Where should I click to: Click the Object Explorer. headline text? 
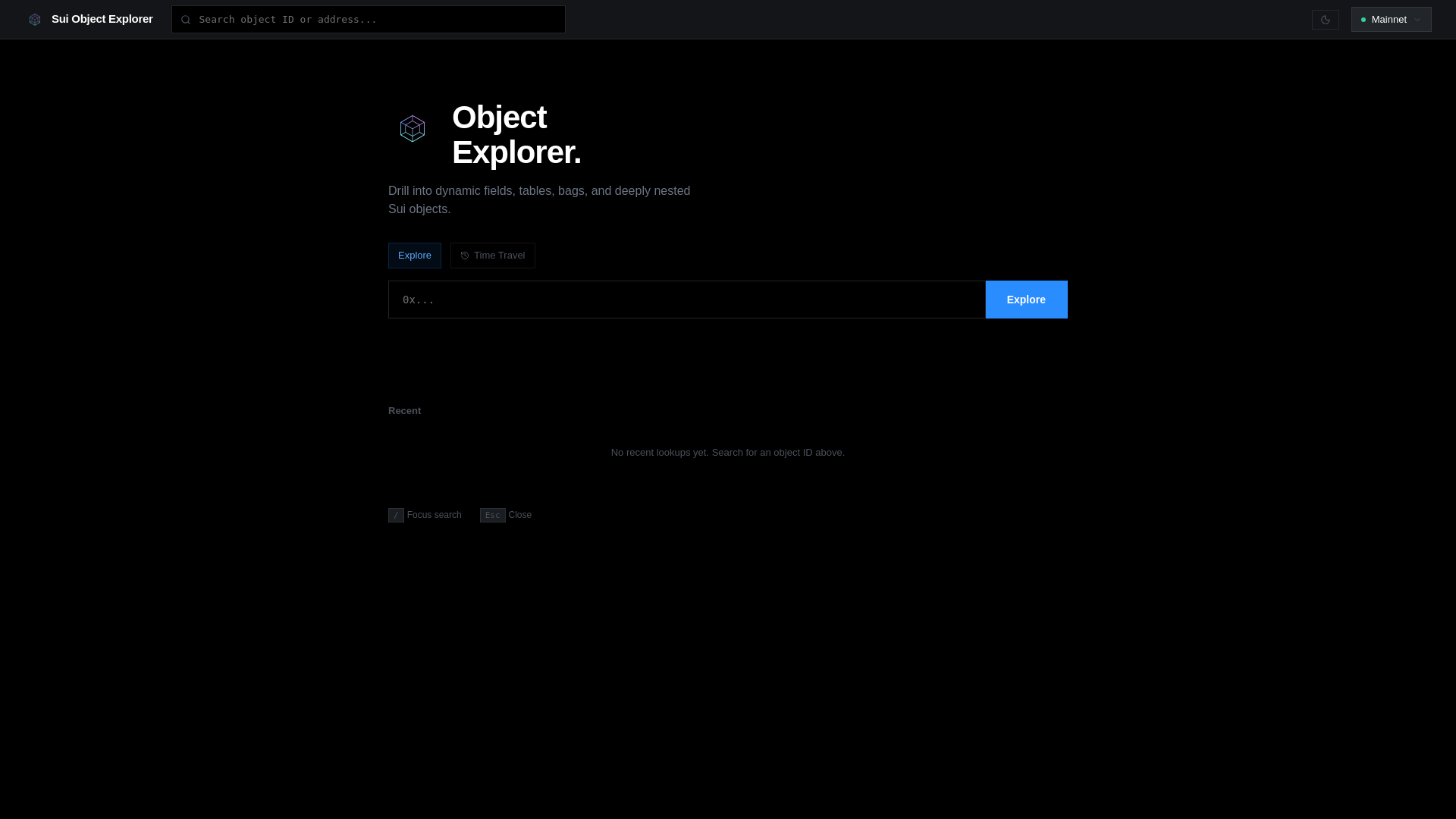coord(516,135)
